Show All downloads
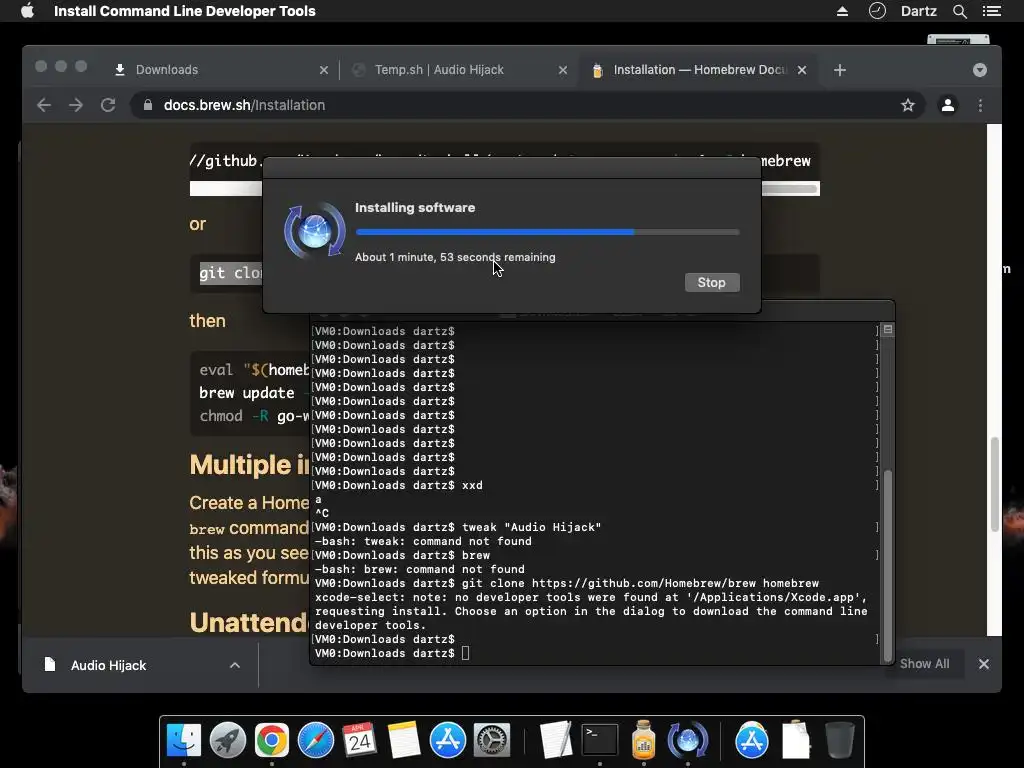Image resolution: width=1024 pixels, height=768 pixels. coord(924,664)
